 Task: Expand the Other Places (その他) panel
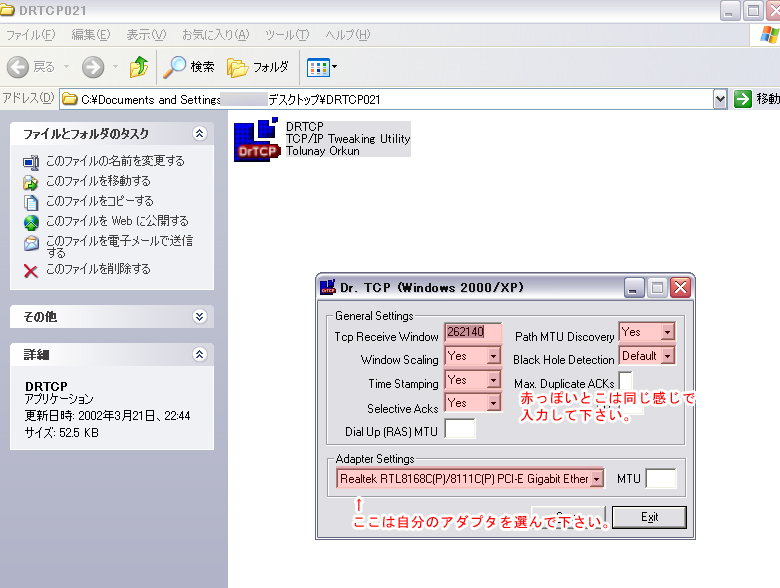coord(199,316)
